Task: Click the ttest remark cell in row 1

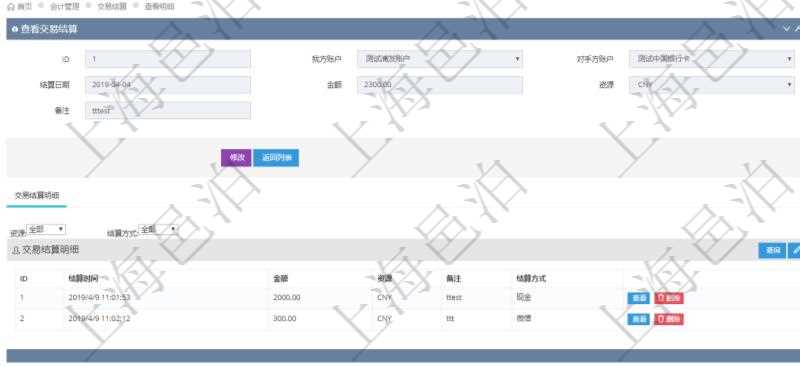Action: pos(454,297)
